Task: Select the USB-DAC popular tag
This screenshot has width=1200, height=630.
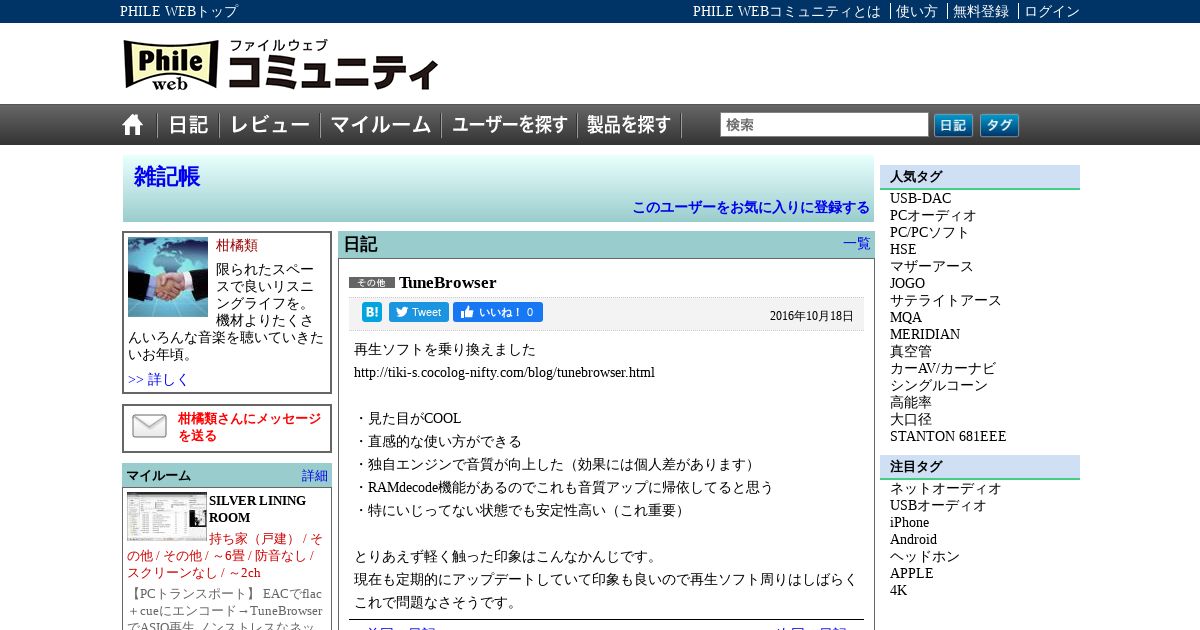Action: [921, 198]
